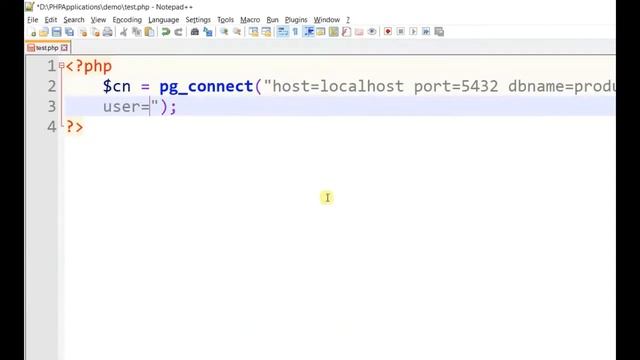The height and width of the screenshot is (360, 640).
Task: Select the test.php document tab
Action: (47, 48)
